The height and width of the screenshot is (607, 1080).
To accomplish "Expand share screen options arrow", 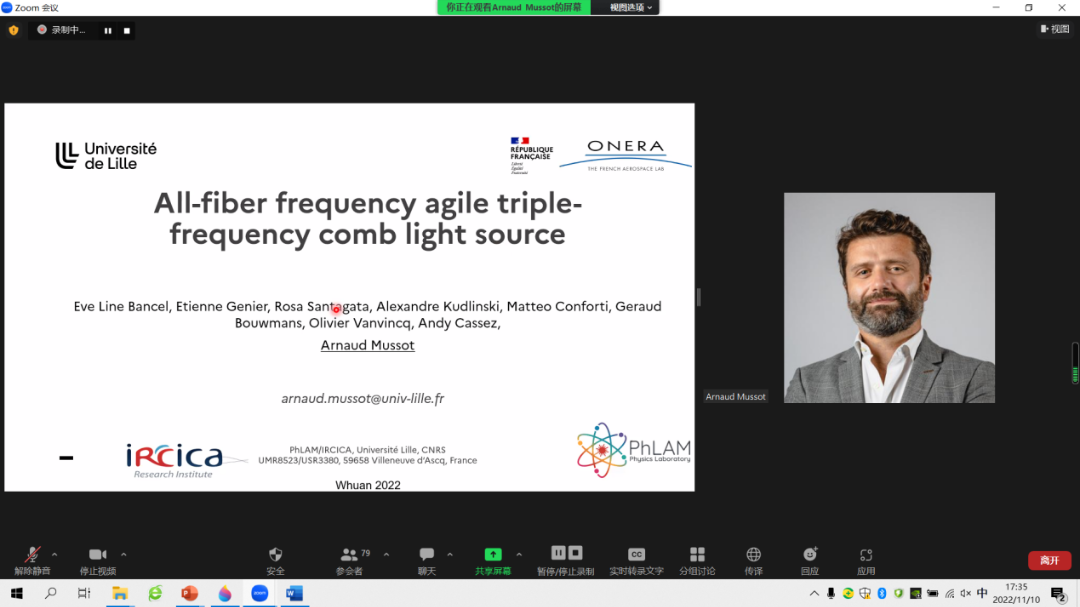I will tap(519, 554).
